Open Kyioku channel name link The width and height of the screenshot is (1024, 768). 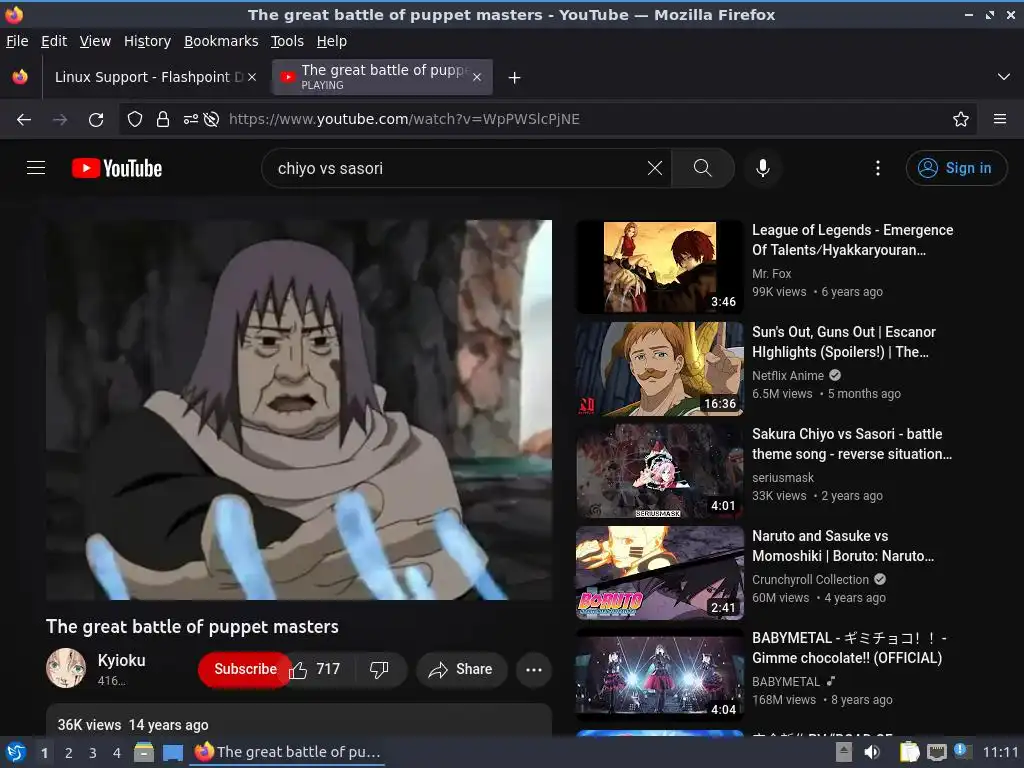121,660
